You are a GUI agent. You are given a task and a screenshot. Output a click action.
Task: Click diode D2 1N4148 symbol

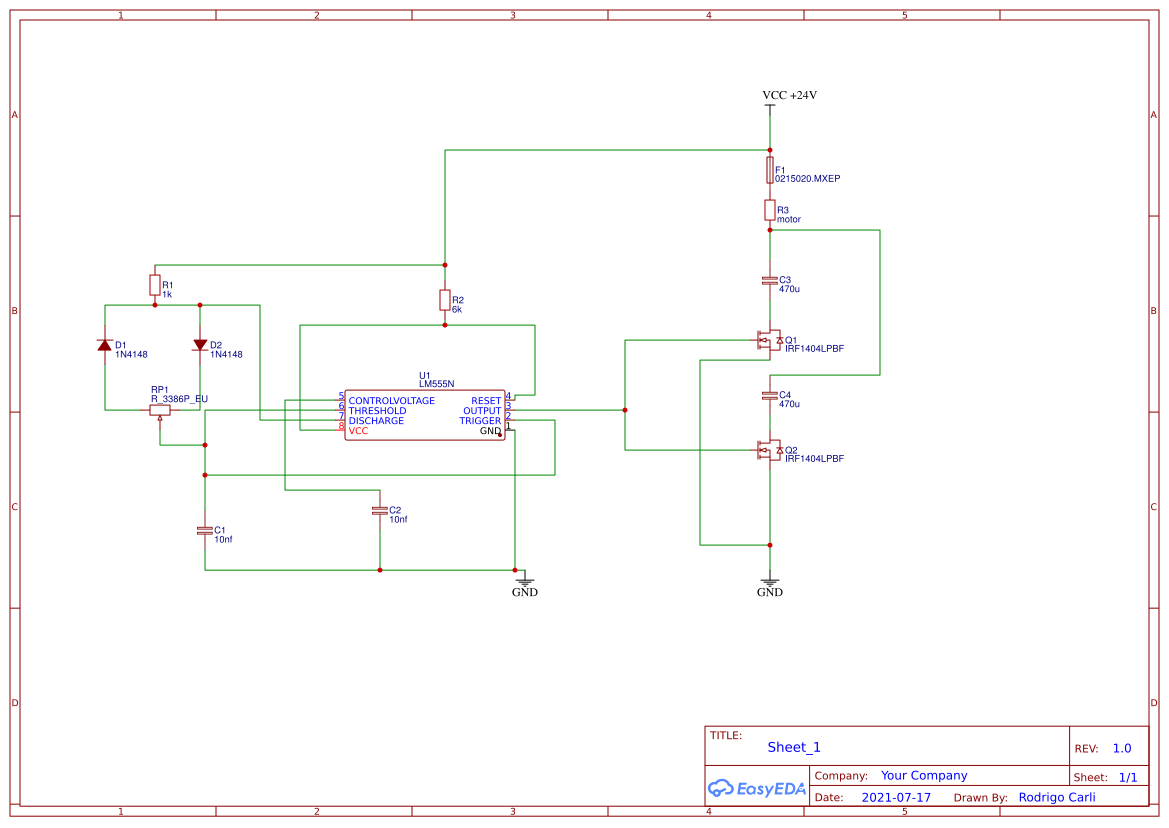click(x=200, y=345)
